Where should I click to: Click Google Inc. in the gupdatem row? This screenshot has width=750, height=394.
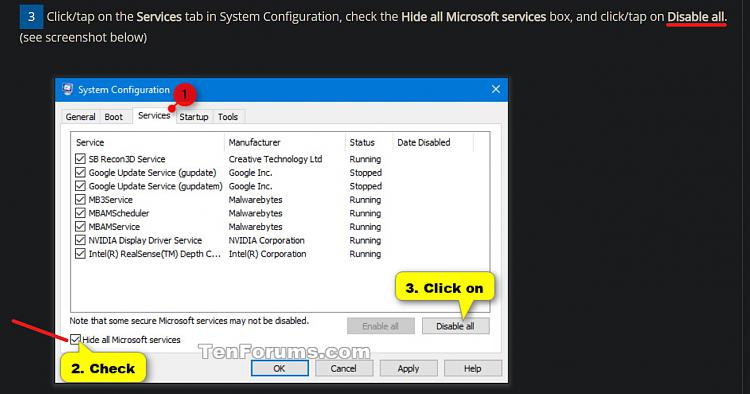click(250, 186)
